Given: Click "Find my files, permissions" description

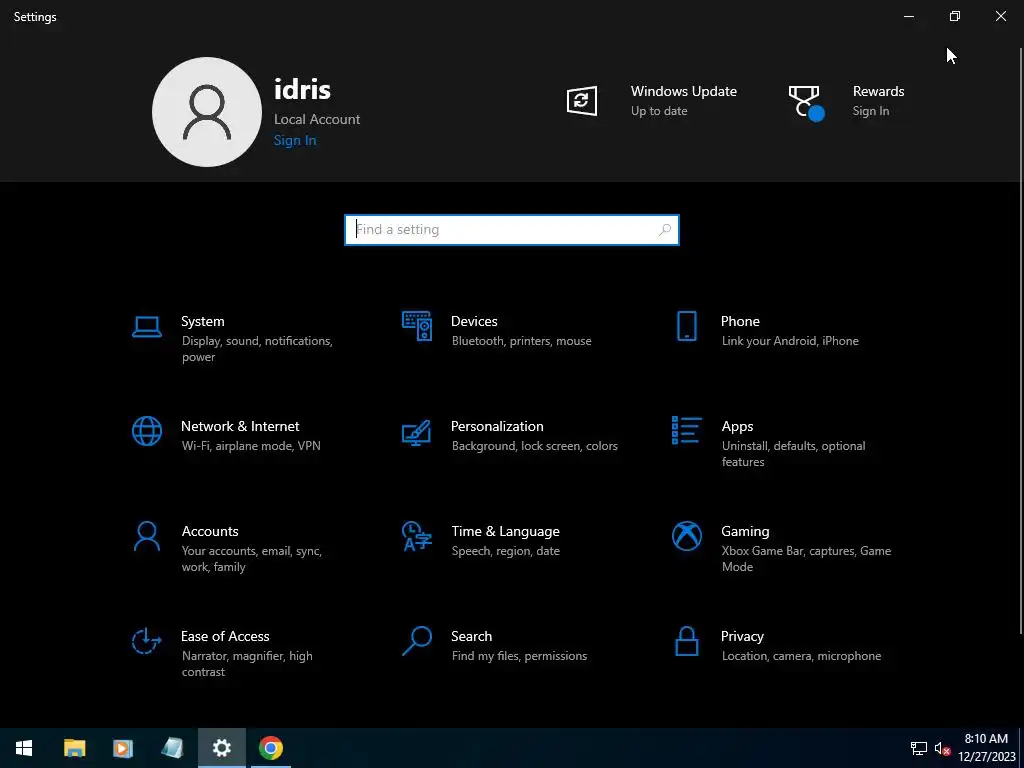Looking at the screenshot, I should tap(519, 656).
